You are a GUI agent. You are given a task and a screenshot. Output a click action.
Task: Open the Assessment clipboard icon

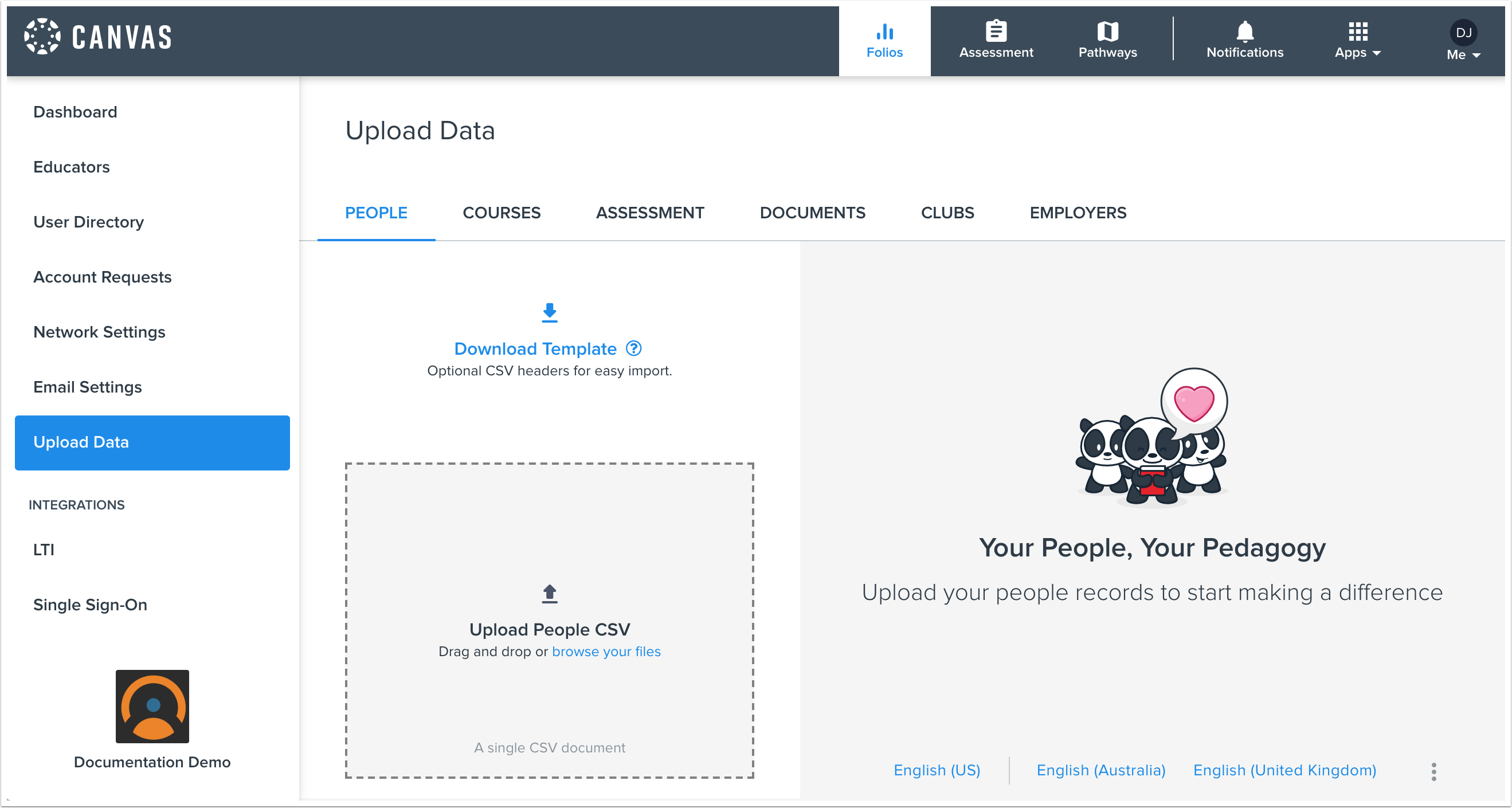[x=996, y=31]
